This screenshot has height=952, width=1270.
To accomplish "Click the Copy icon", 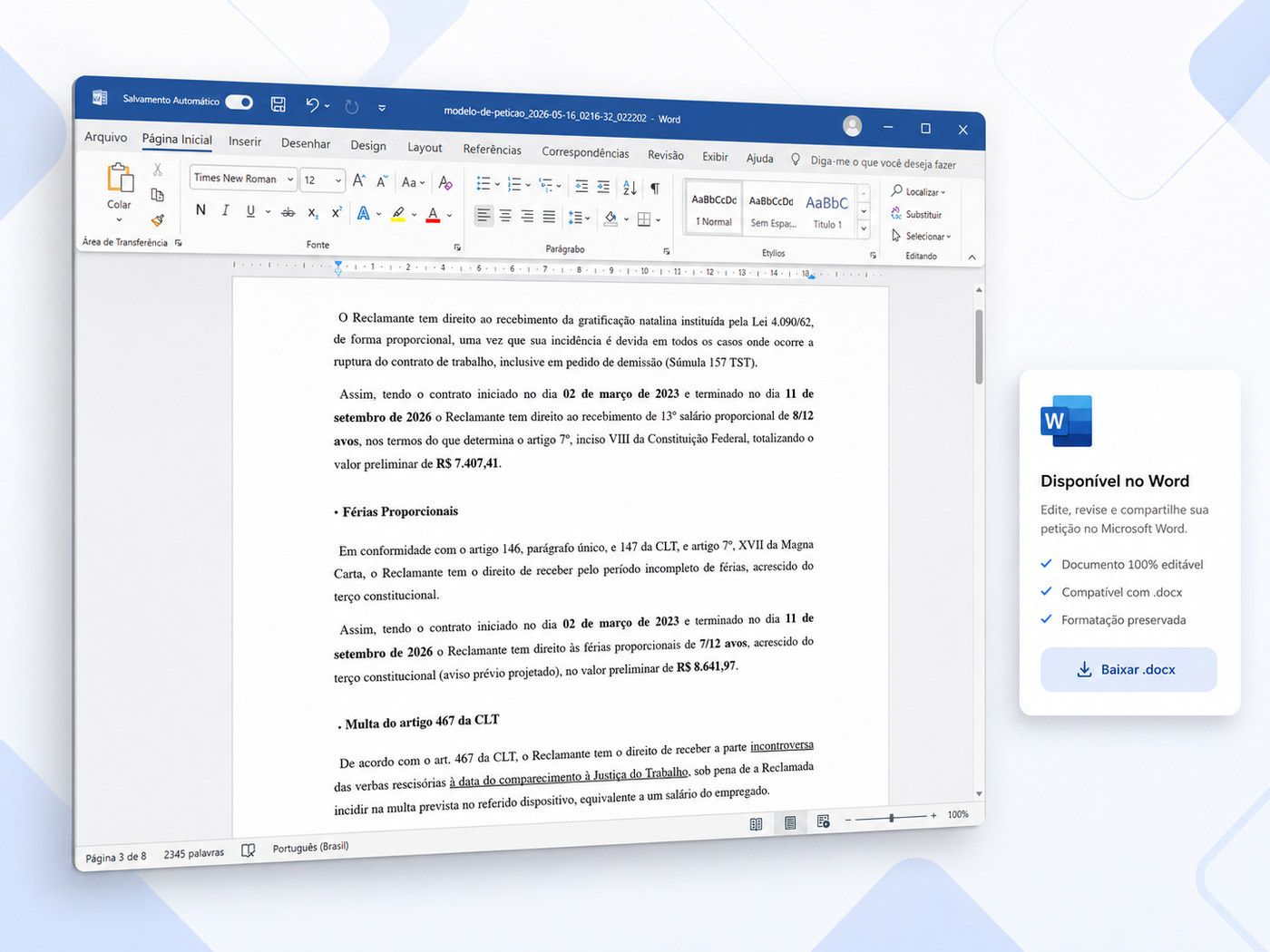I will [x=158, y=195].
